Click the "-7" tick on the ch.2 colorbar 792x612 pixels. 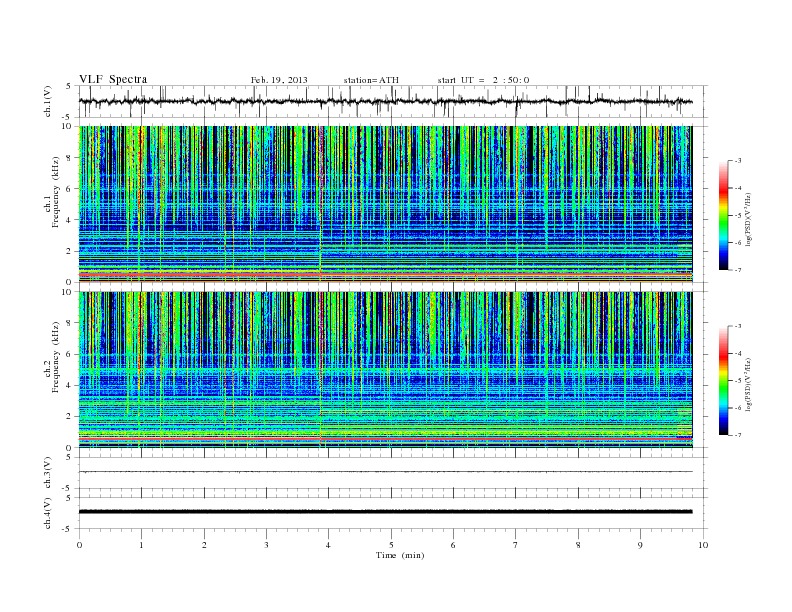[x=737, y=435]
